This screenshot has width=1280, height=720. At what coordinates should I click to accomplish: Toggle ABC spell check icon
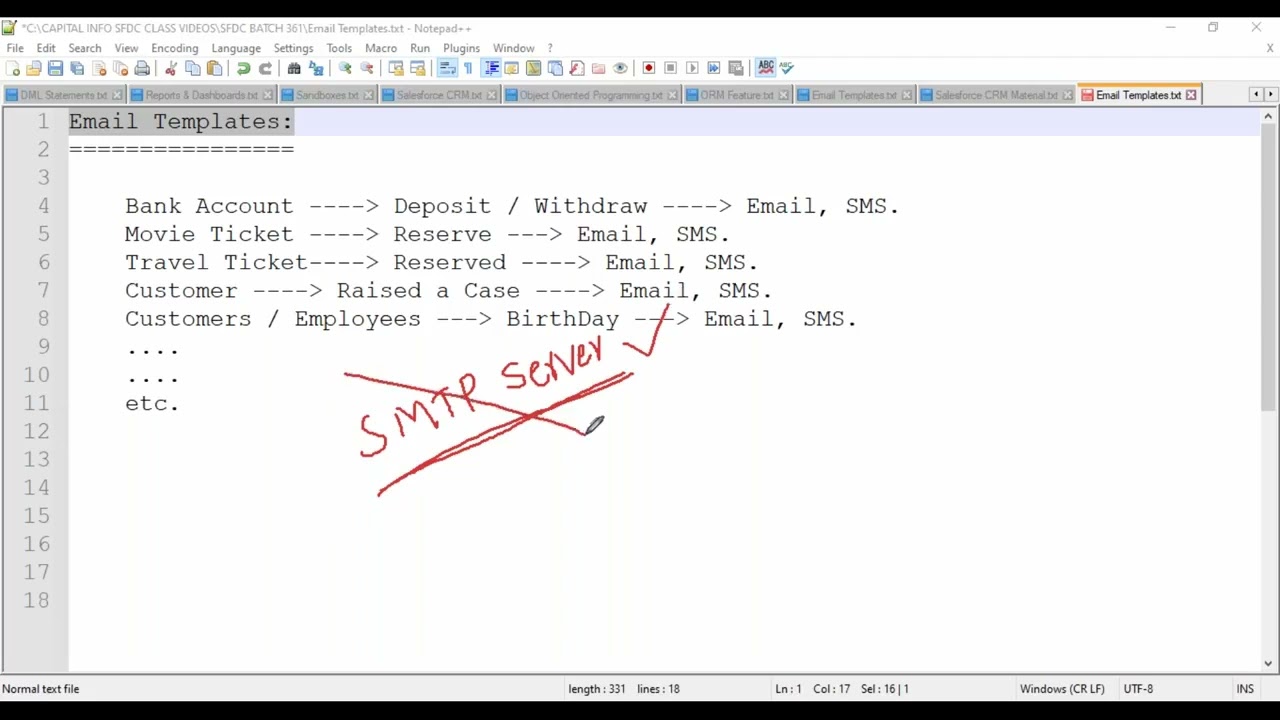tap(766, 68)
